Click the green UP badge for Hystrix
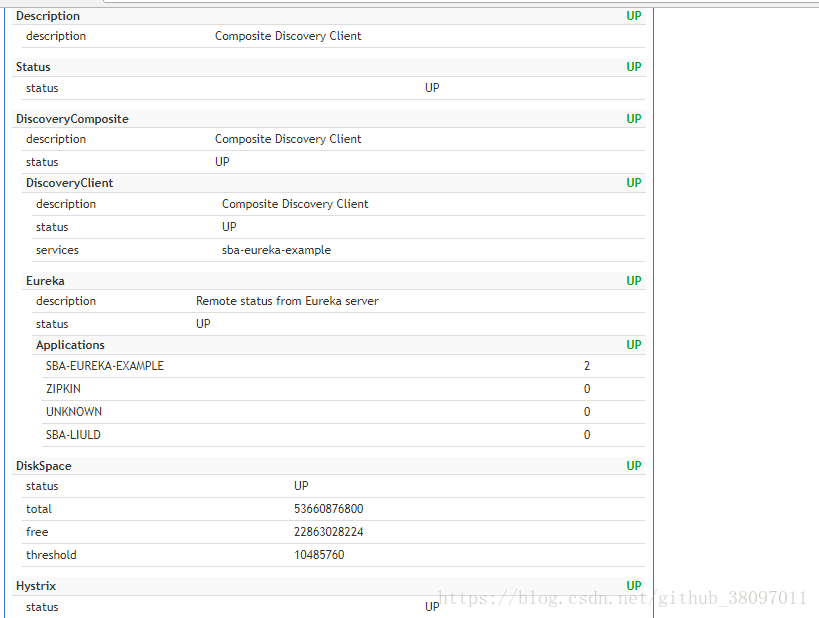Viewport: 819px width, 618px height. point(634,586)
